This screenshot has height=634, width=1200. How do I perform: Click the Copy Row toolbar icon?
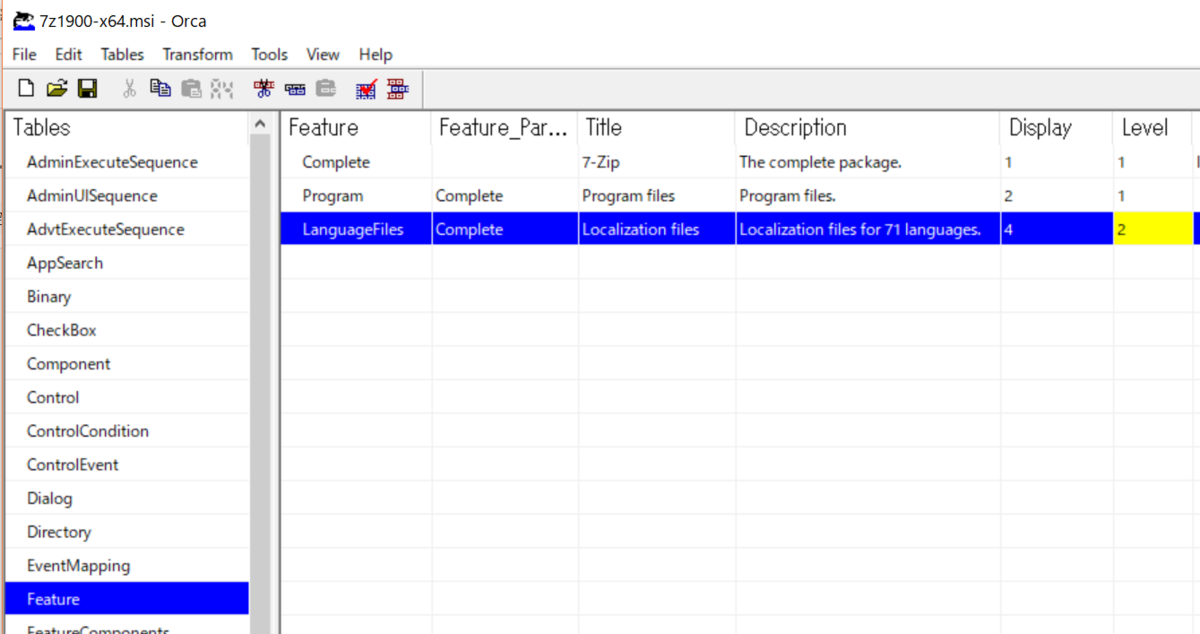pos(295,89)
